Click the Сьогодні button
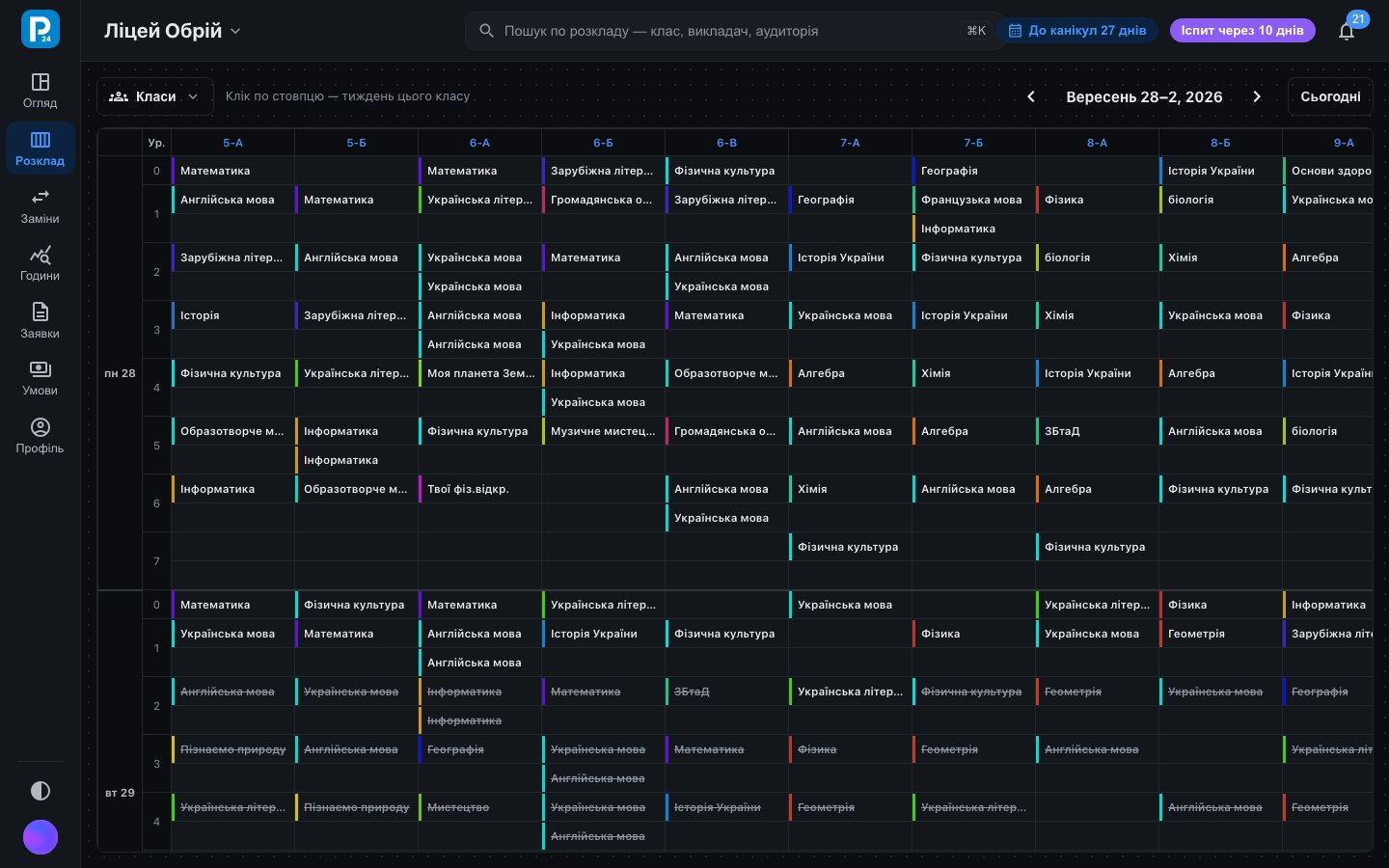Viewport: 1389px width, 868px height. [1330, 96]
